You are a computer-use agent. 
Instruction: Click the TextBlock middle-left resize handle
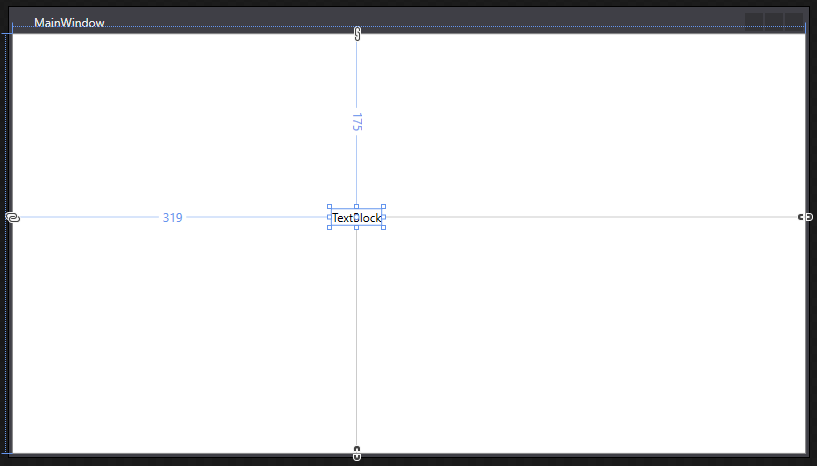tap(330, 217)
